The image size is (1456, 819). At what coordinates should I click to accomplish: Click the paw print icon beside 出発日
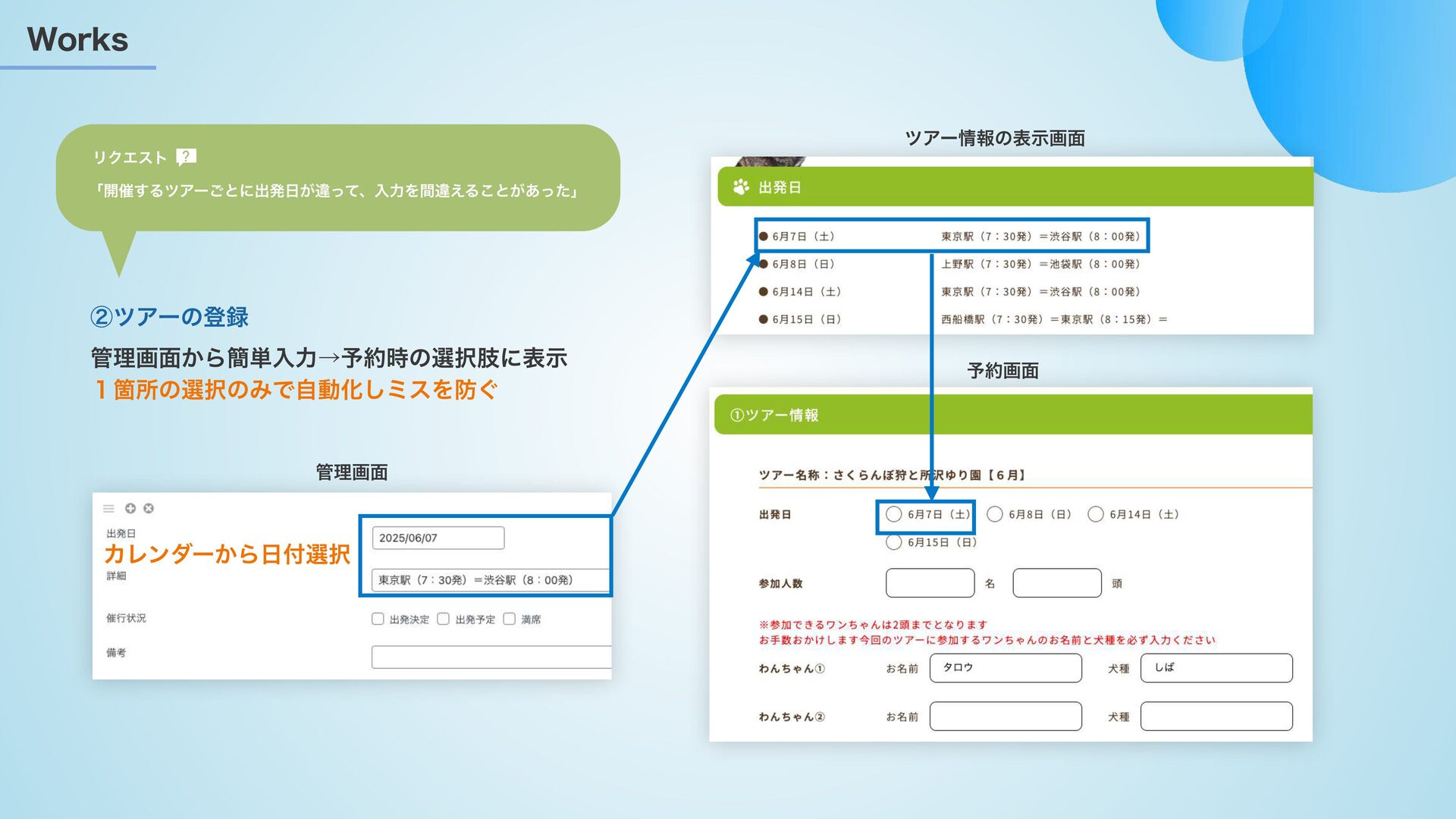[741, 187]
